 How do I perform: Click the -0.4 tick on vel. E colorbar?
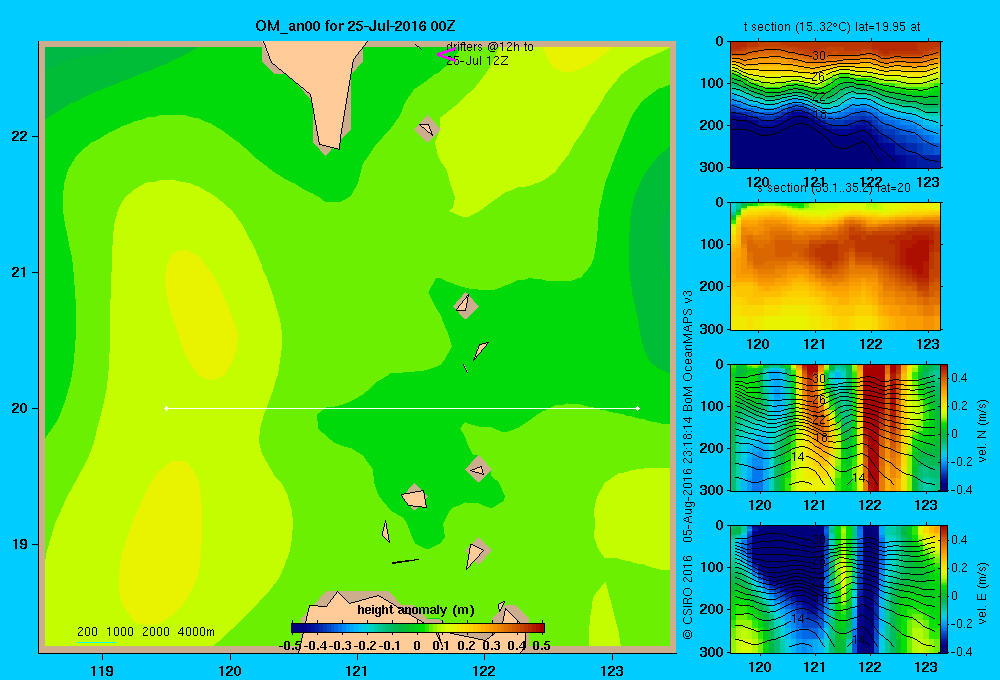[961, 651]
